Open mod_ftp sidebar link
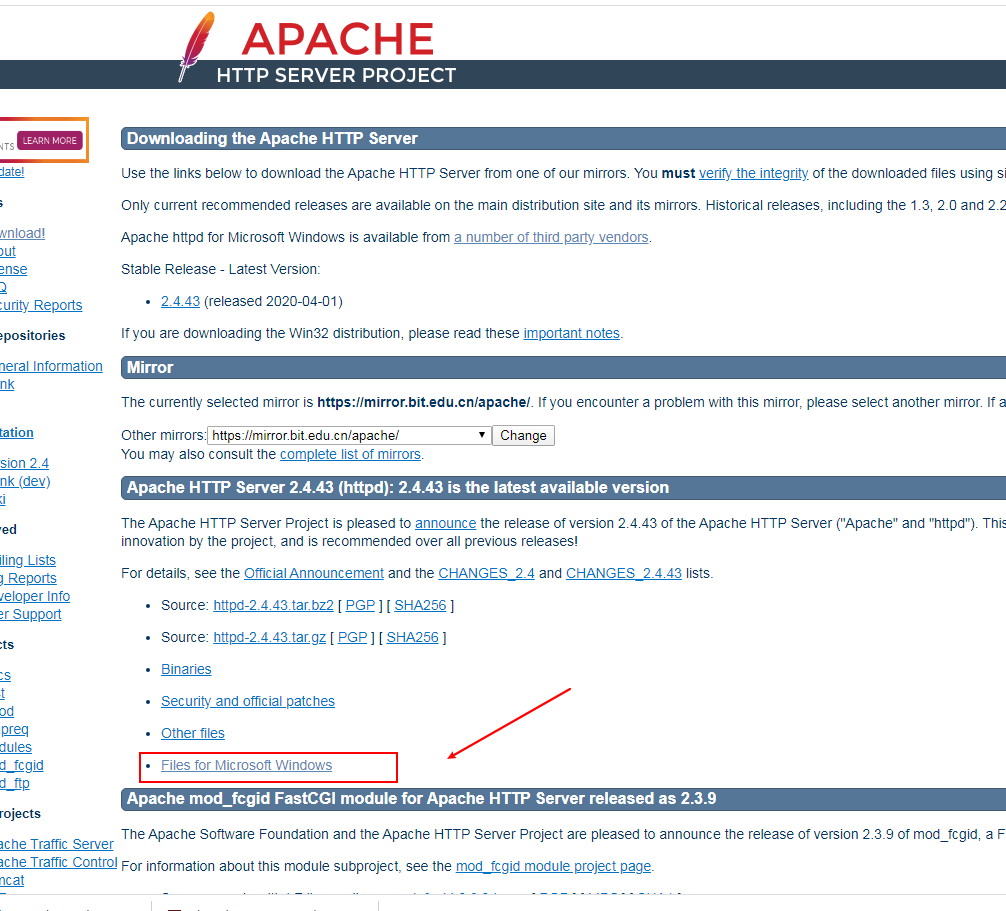1006x911 pixels. click(x=15, y=783)
